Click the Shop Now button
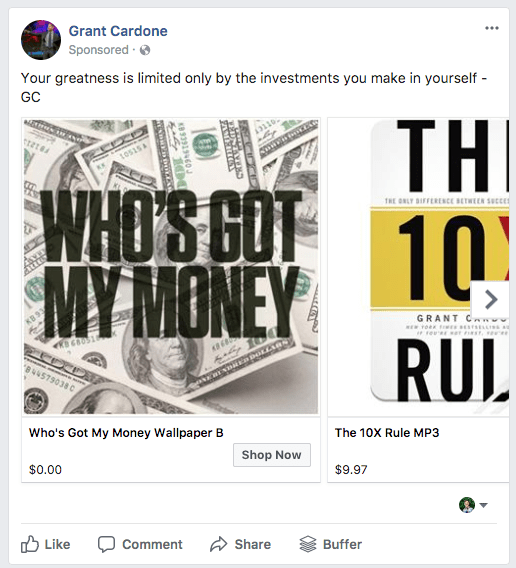Screen dimensions: 516x568 (x=272, y=455)
